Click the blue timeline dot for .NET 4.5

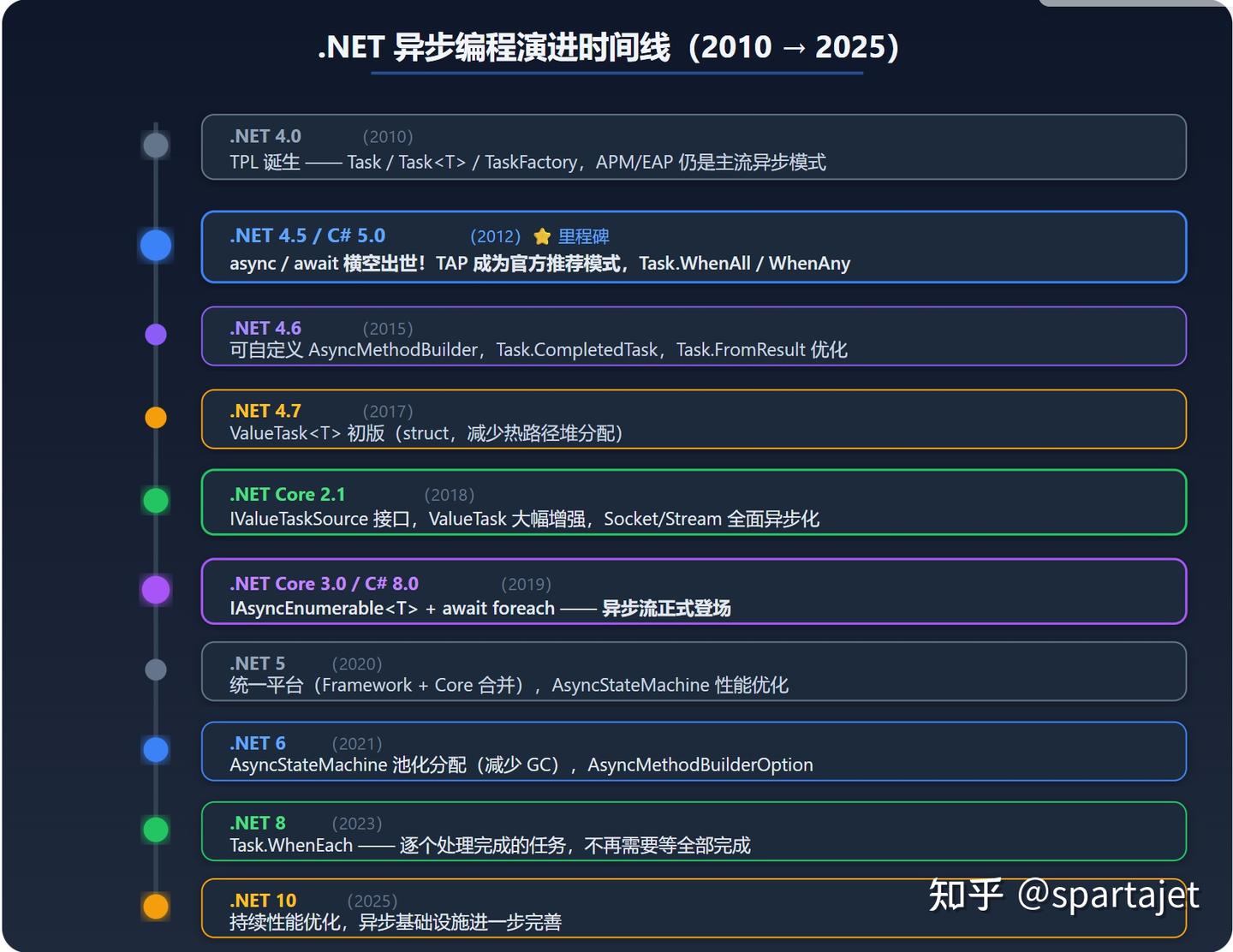[156, 246]
